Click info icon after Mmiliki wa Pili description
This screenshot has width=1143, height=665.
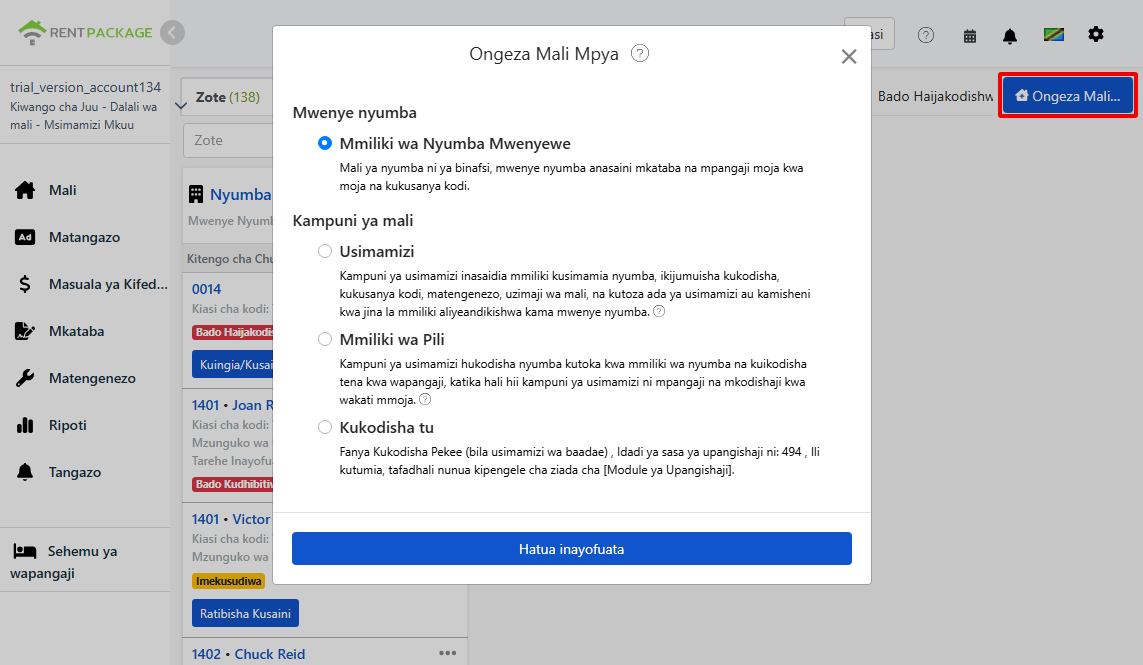click(425, 400)
